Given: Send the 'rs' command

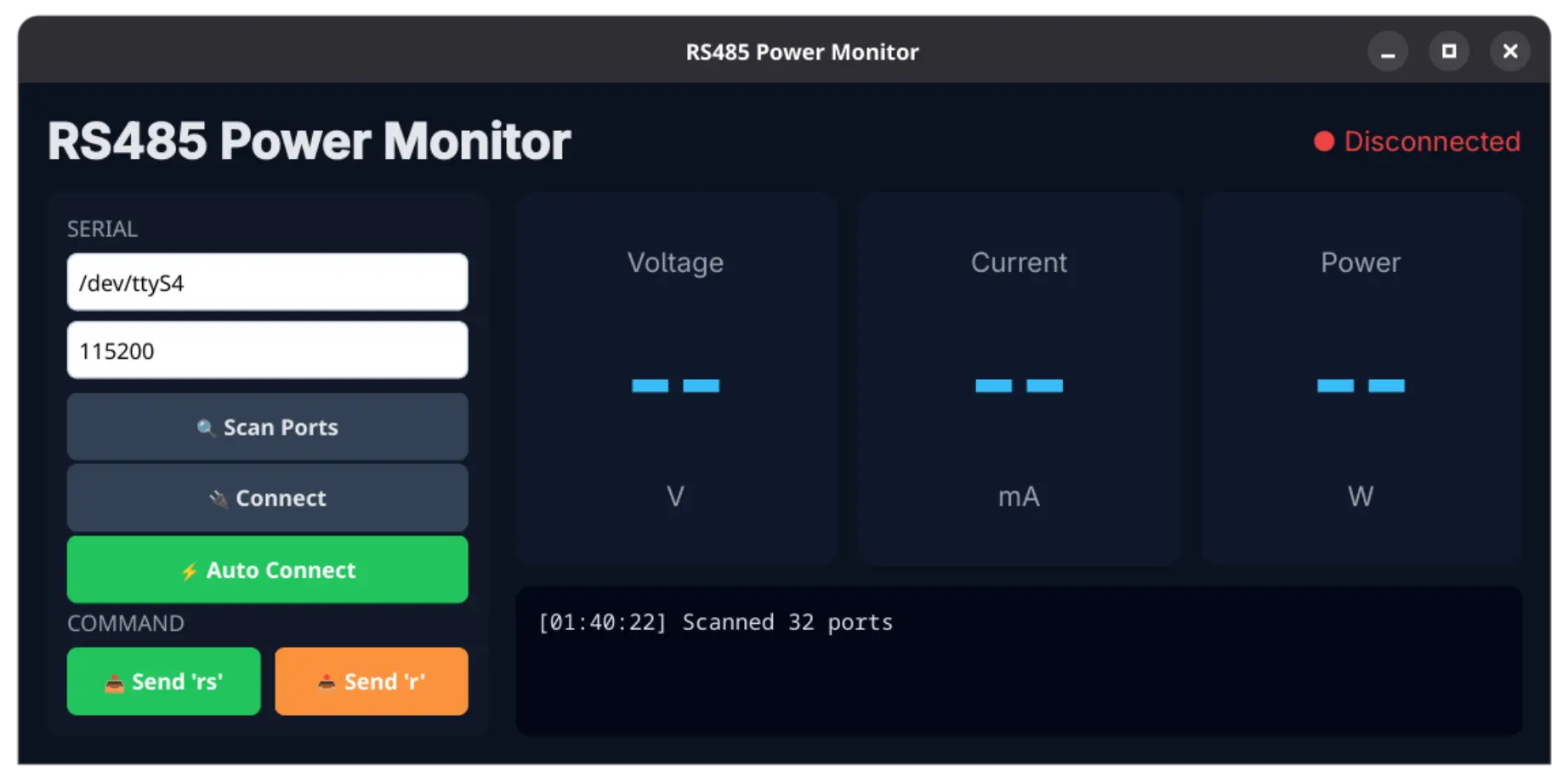Looking at the screenshot, I should 163,680.
